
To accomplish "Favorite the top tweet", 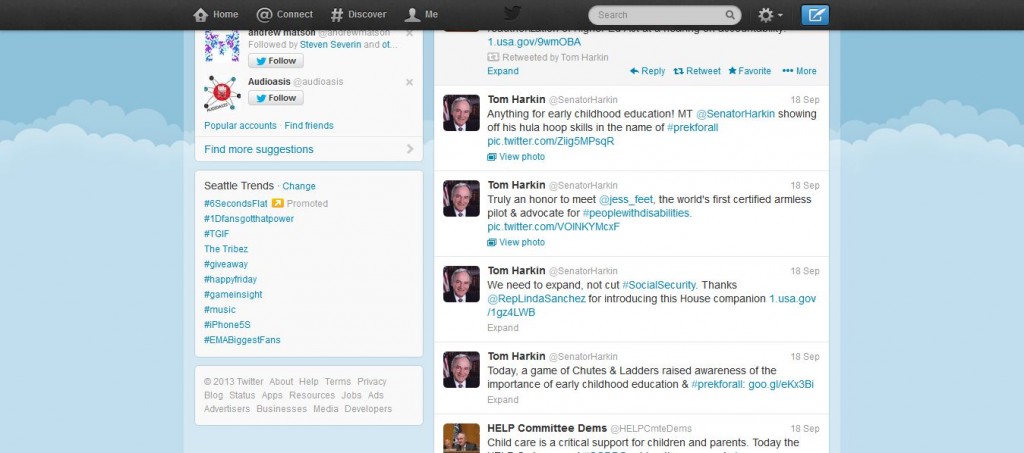I will [750, 71].
